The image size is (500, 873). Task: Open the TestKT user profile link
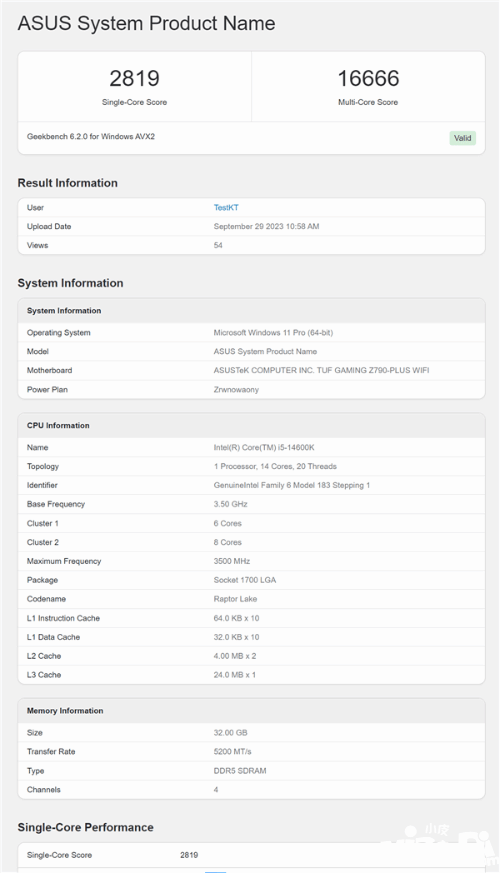tap(226, 207)
